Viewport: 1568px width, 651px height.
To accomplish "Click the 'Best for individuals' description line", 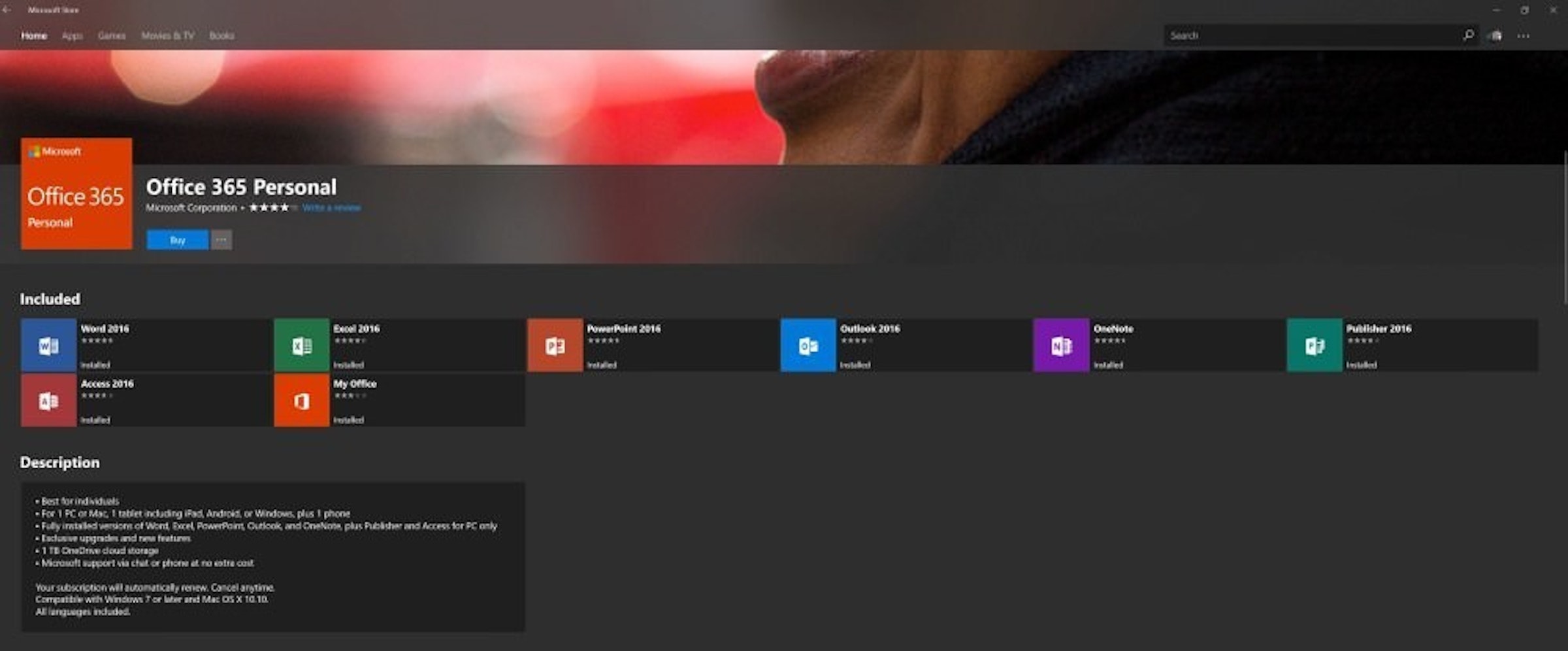I will [77, 501].
